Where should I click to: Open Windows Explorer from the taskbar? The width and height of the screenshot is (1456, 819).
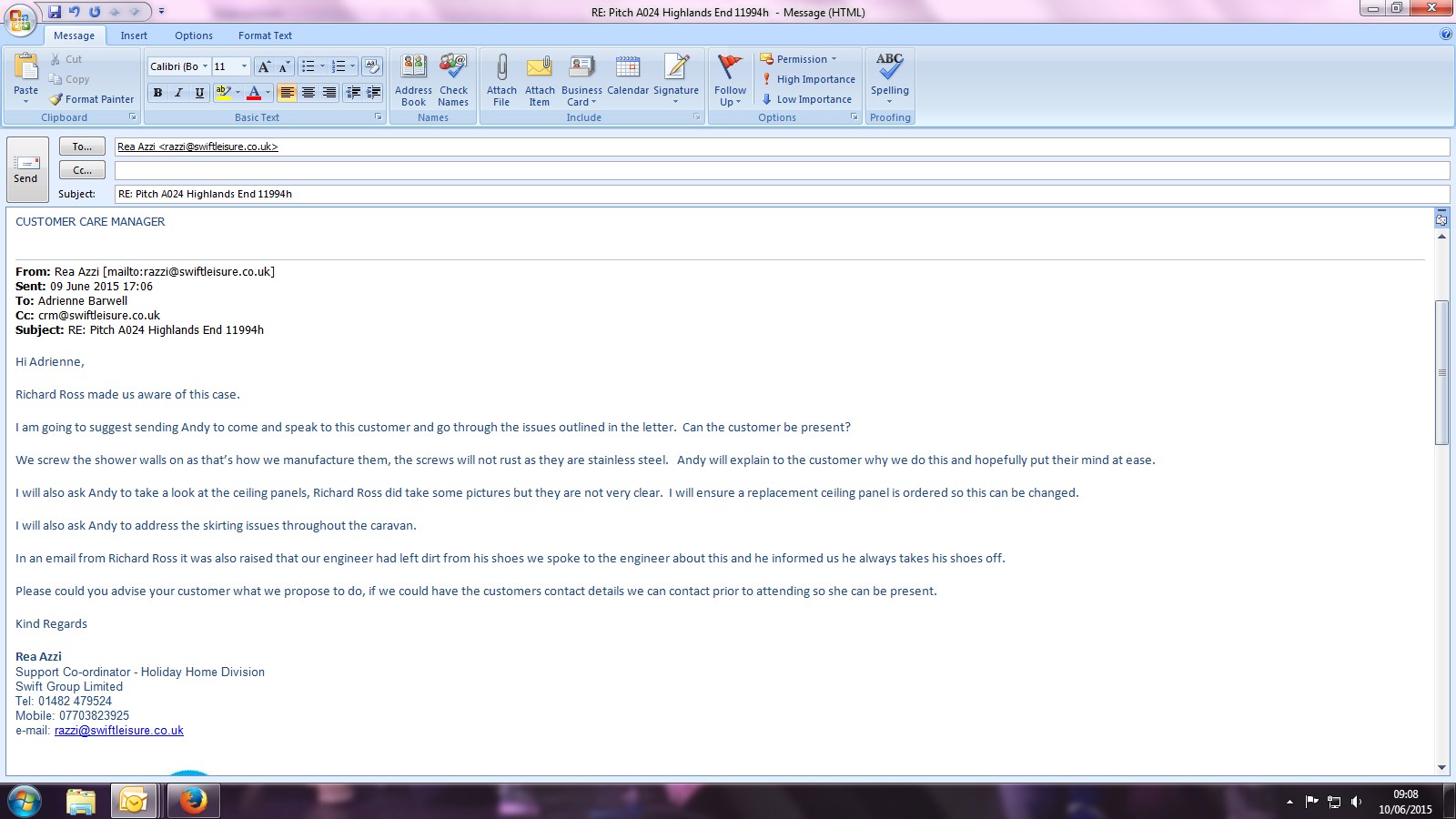point(81,801)
